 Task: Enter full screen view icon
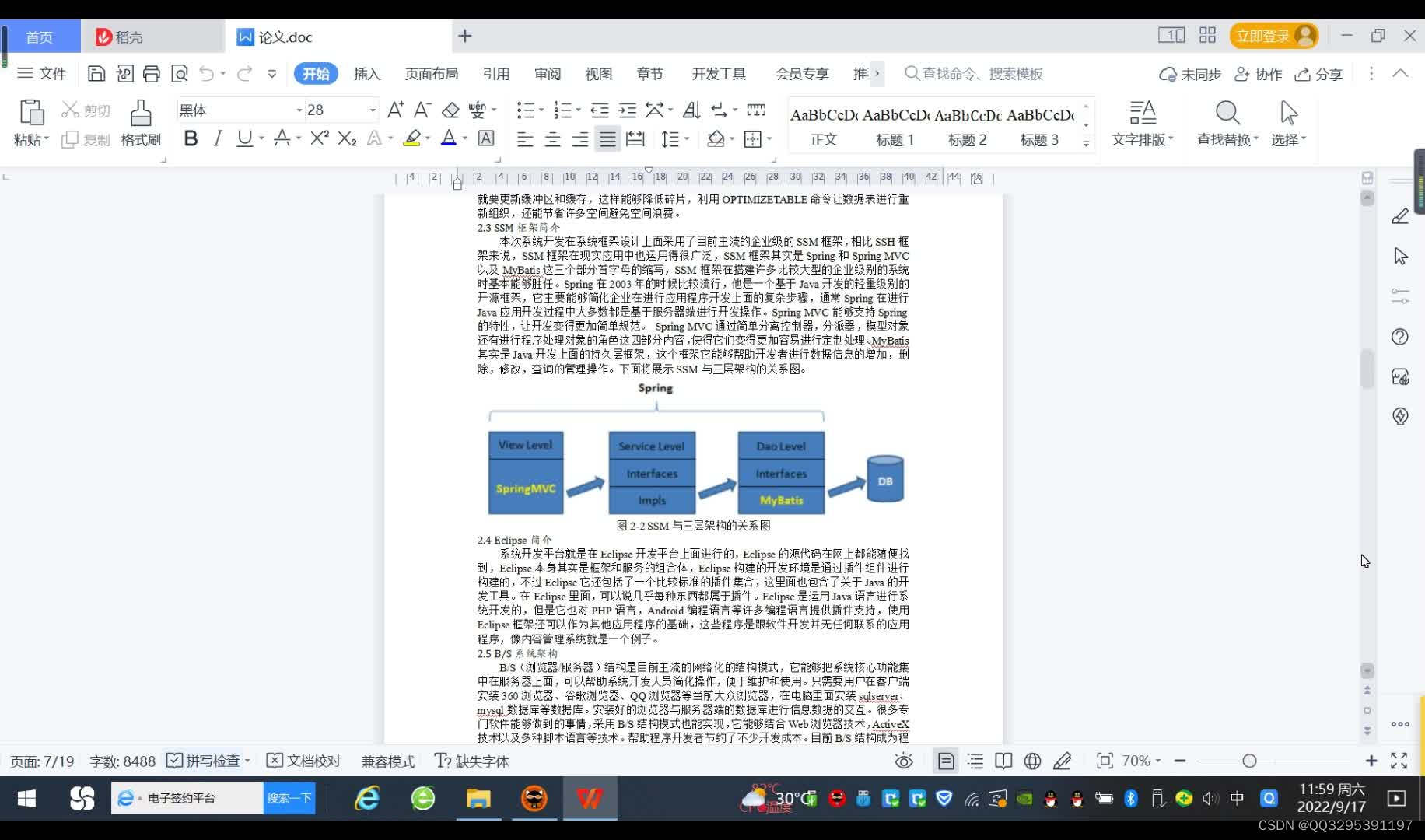1399,761
